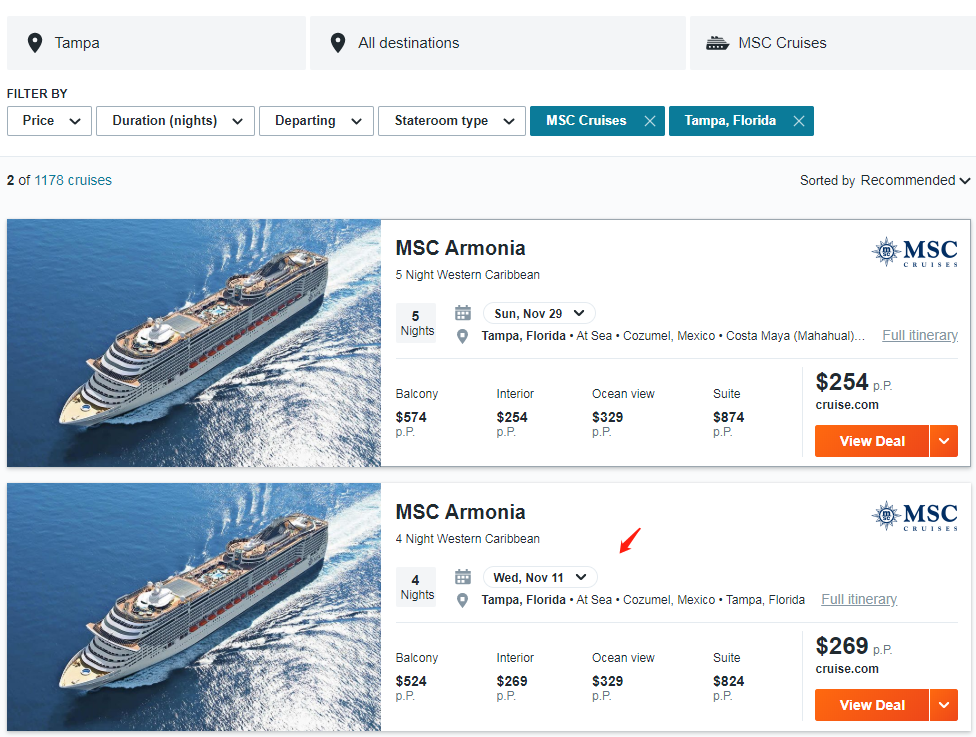Select the $254 Interior price
The width and height of the screenshot is (976, 737).
pyautogui.click(x=512, y=417)
